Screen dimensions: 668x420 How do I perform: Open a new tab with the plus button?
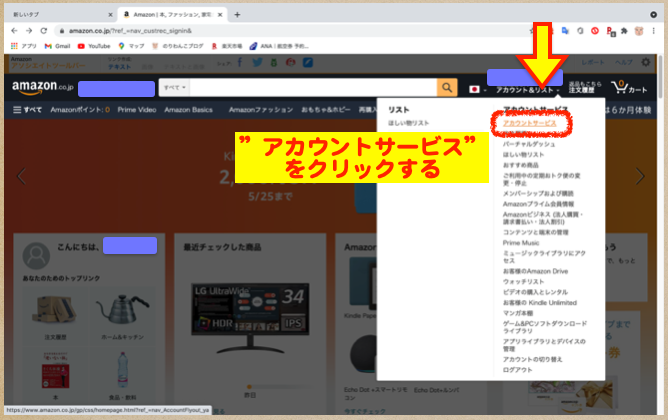(237, 14)
